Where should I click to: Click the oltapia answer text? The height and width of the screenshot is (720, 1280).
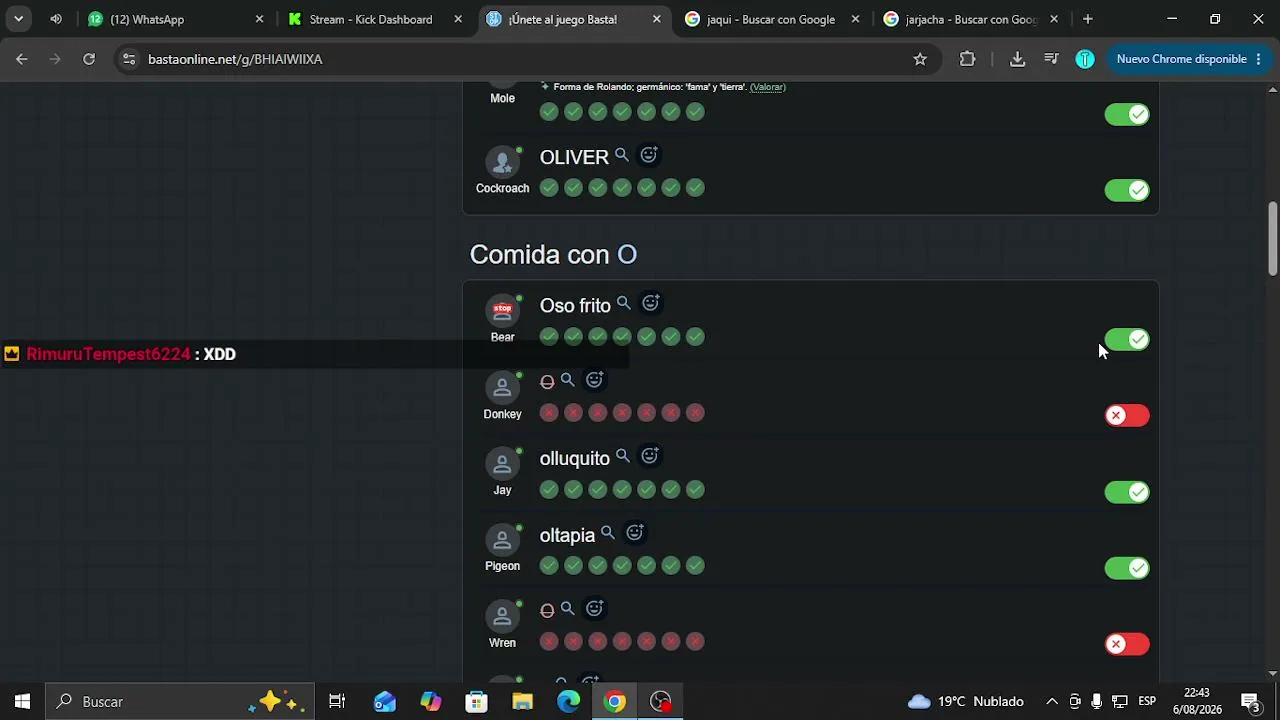tap(567, 536)
